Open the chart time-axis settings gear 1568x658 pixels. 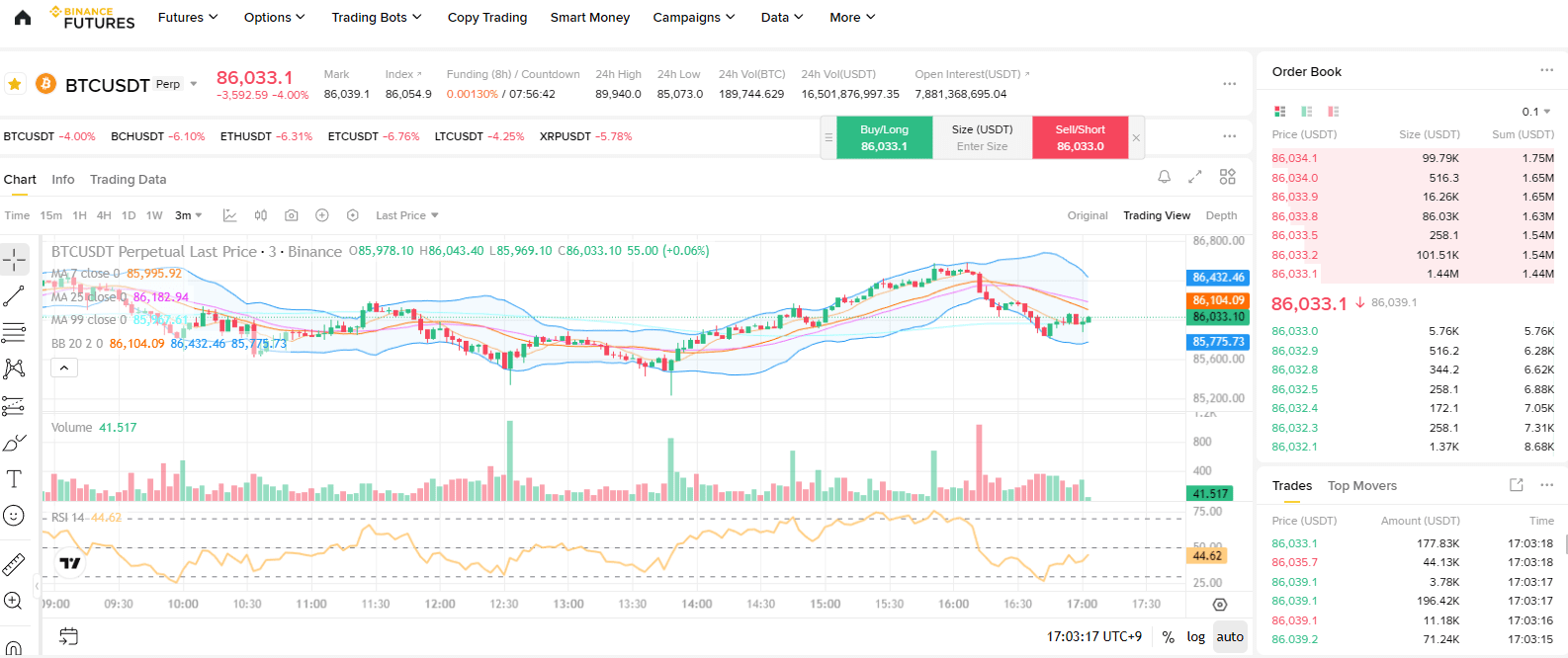1220,605
